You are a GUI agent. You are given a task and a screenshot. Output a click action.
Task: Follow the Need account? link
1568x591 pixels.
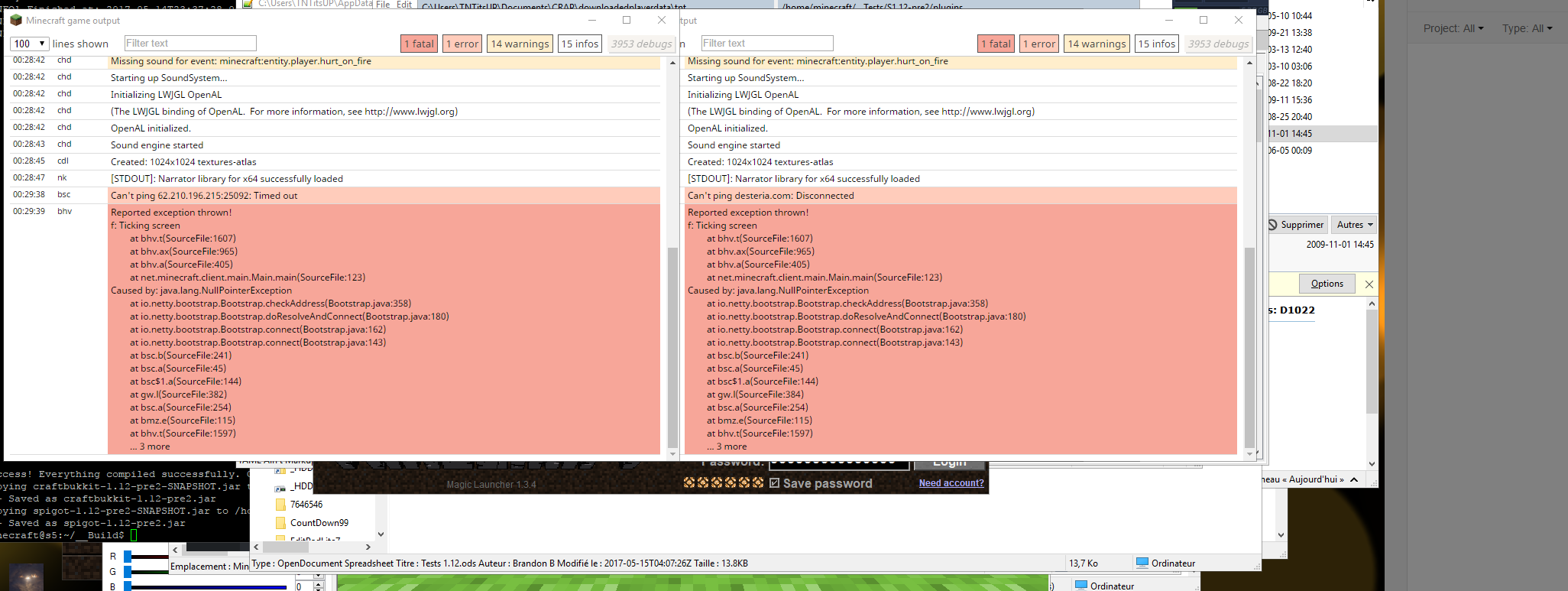click(951, 483)
